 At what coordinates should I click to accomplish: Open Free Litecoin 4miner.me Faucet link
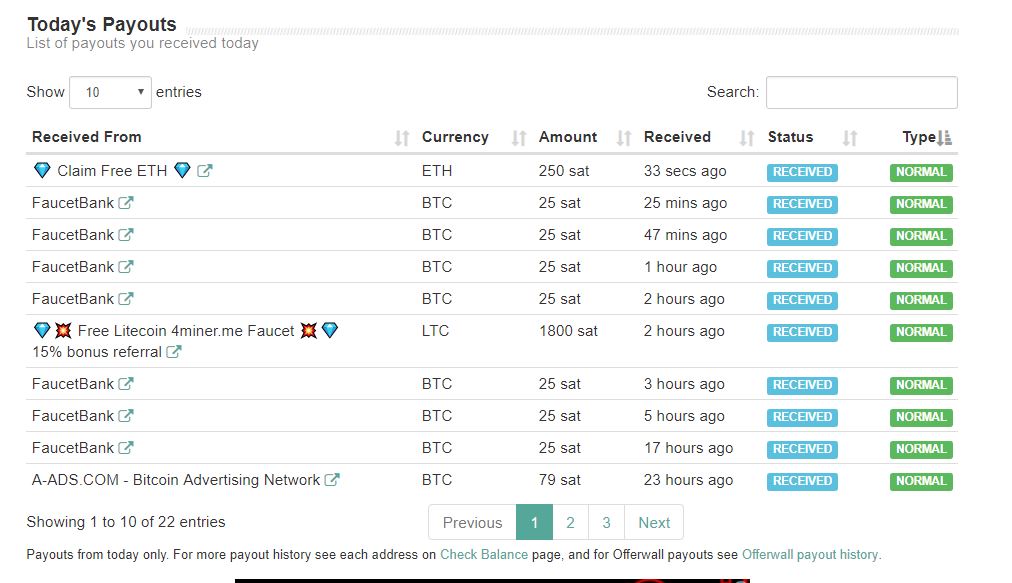pos(185,331)
